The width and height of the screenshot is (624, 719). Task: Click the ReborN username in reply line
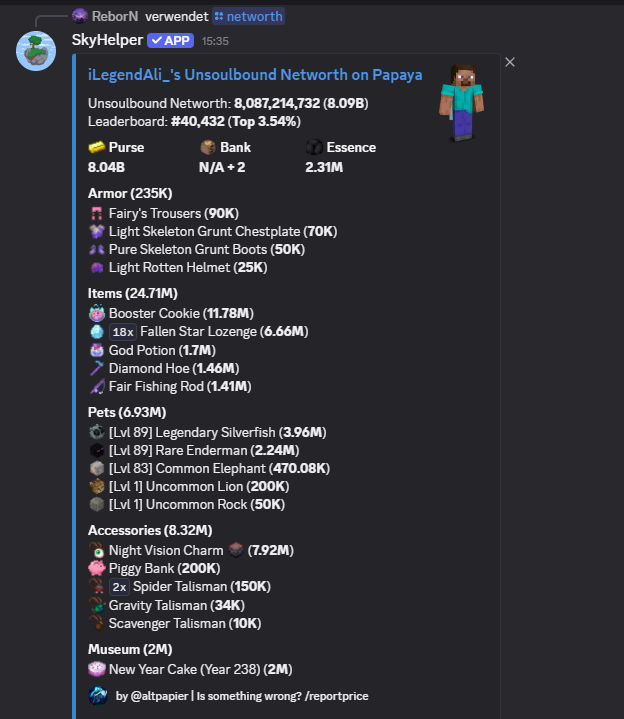pos(115,17)
